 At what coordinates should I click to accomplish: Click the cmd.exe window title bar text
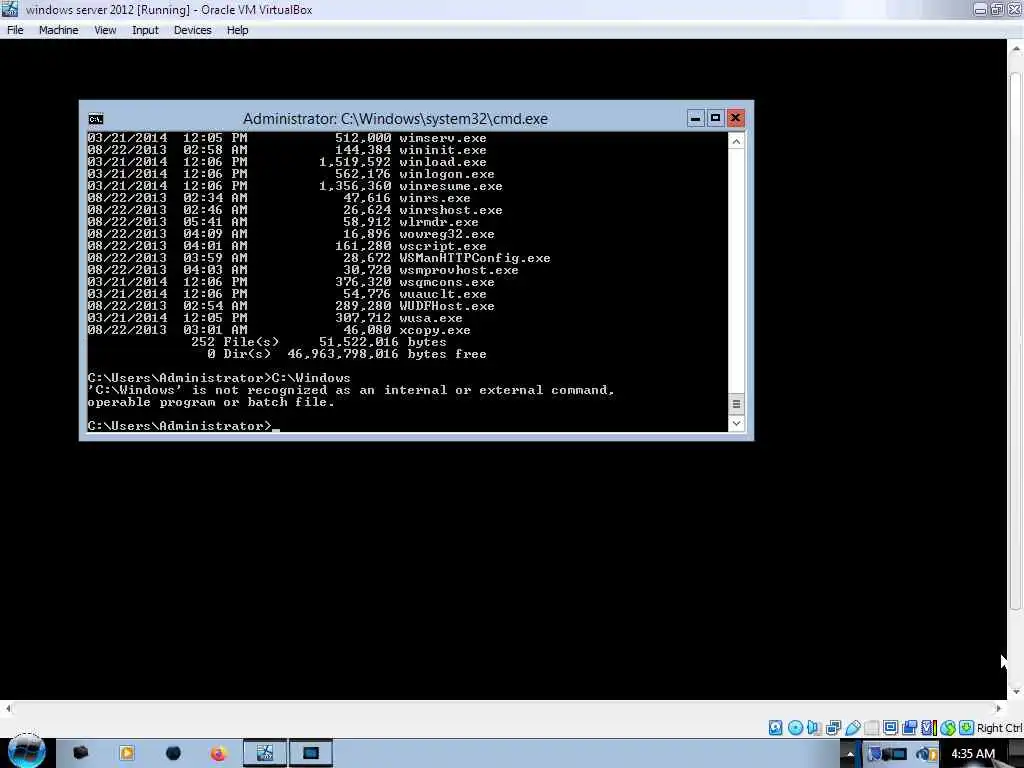395,119
